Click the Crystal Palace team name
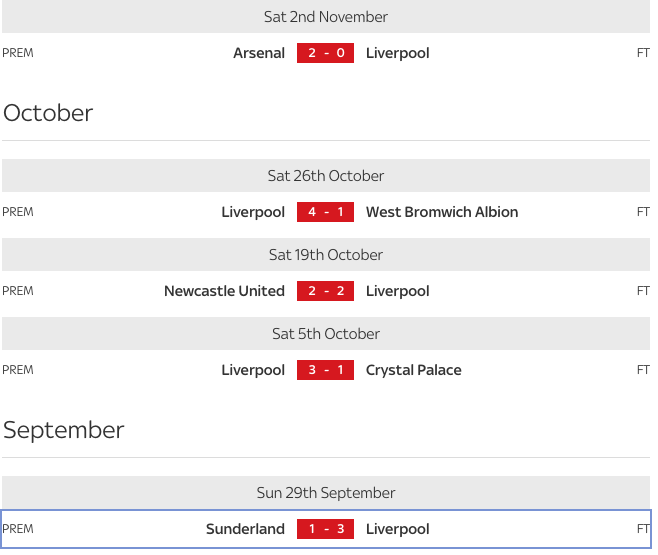The width and height of the screenshot is (658, 555). 413,370
